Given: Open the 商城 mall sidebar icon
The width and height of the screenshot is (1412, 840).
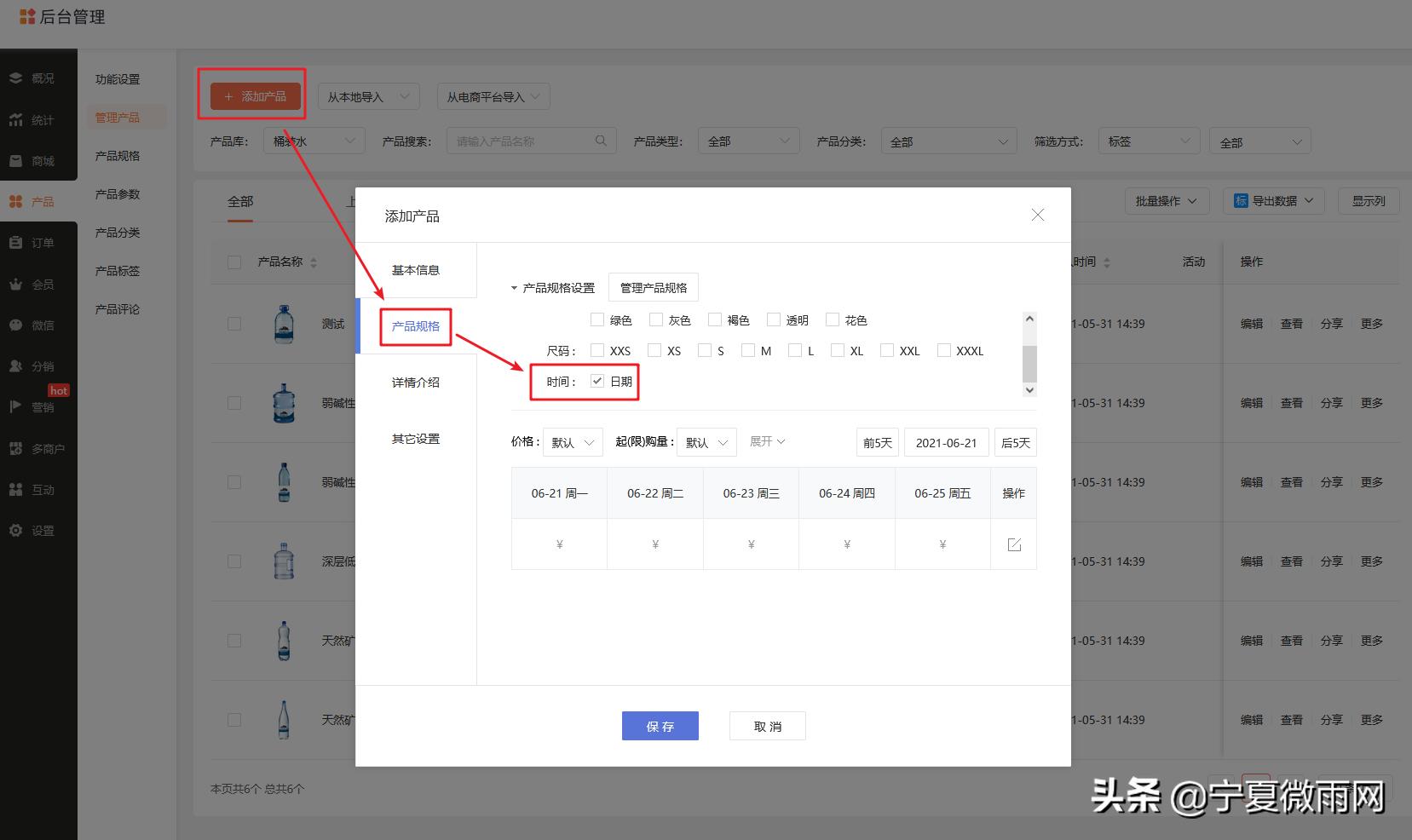Looking at the screenshot, I should [38, 159].
